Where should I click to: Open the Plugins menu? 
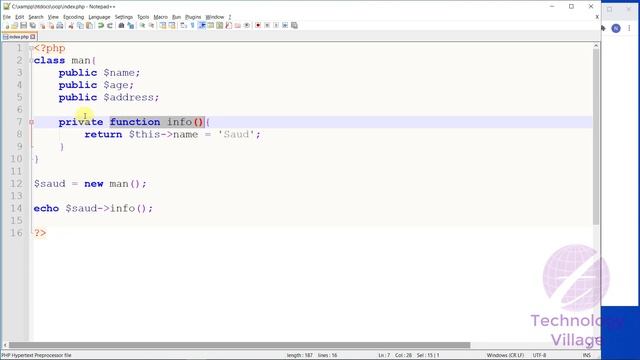tap(193, 17)
